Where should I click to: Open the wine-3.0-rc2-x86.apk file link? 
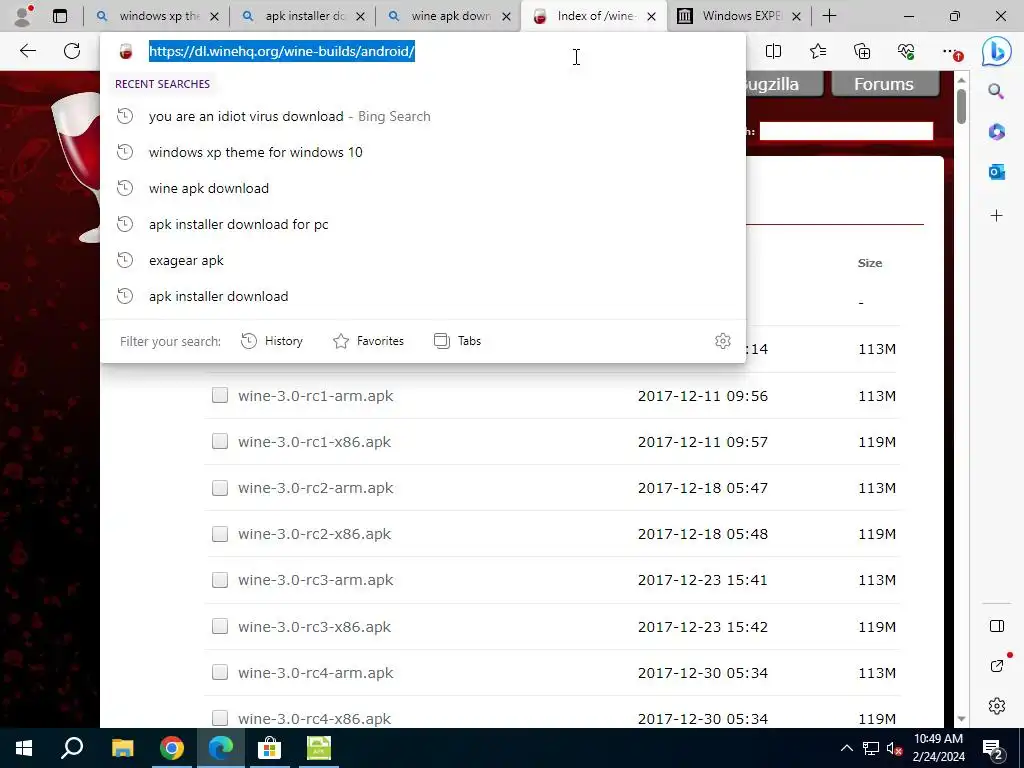tap(314, 534)
